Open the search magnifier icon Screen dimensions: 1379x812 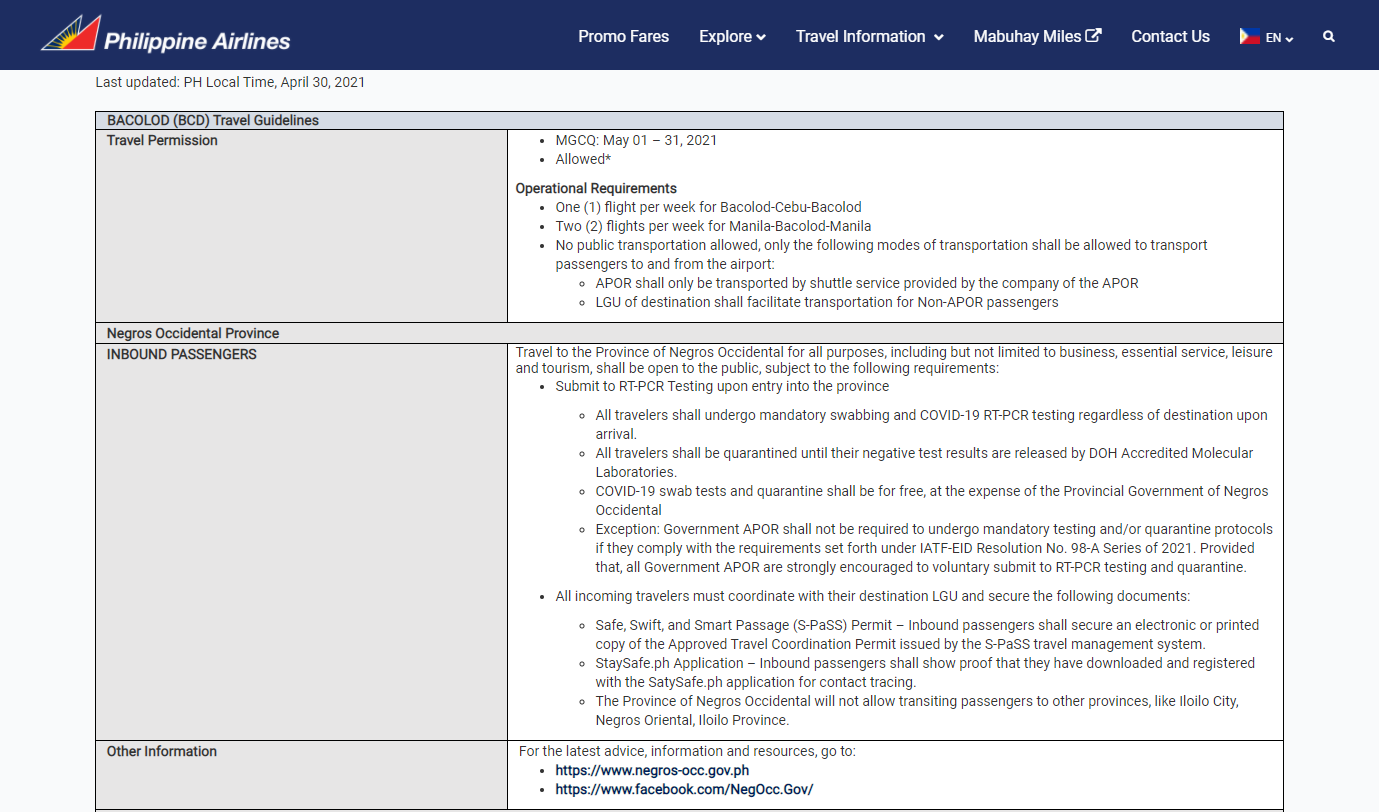coord(1329,36)
